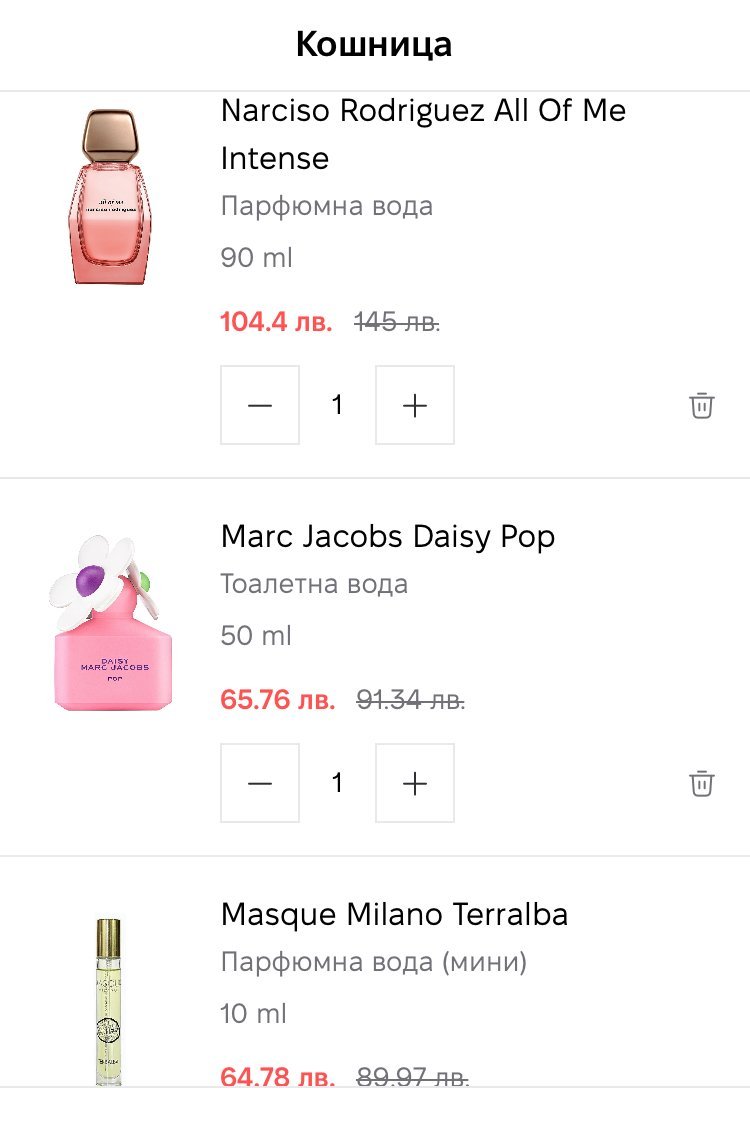This screenshot has width=750, height=1132.
Task: Decrease quantity of Narciso Rodriguez All Of Me
Action: (260, 405)
